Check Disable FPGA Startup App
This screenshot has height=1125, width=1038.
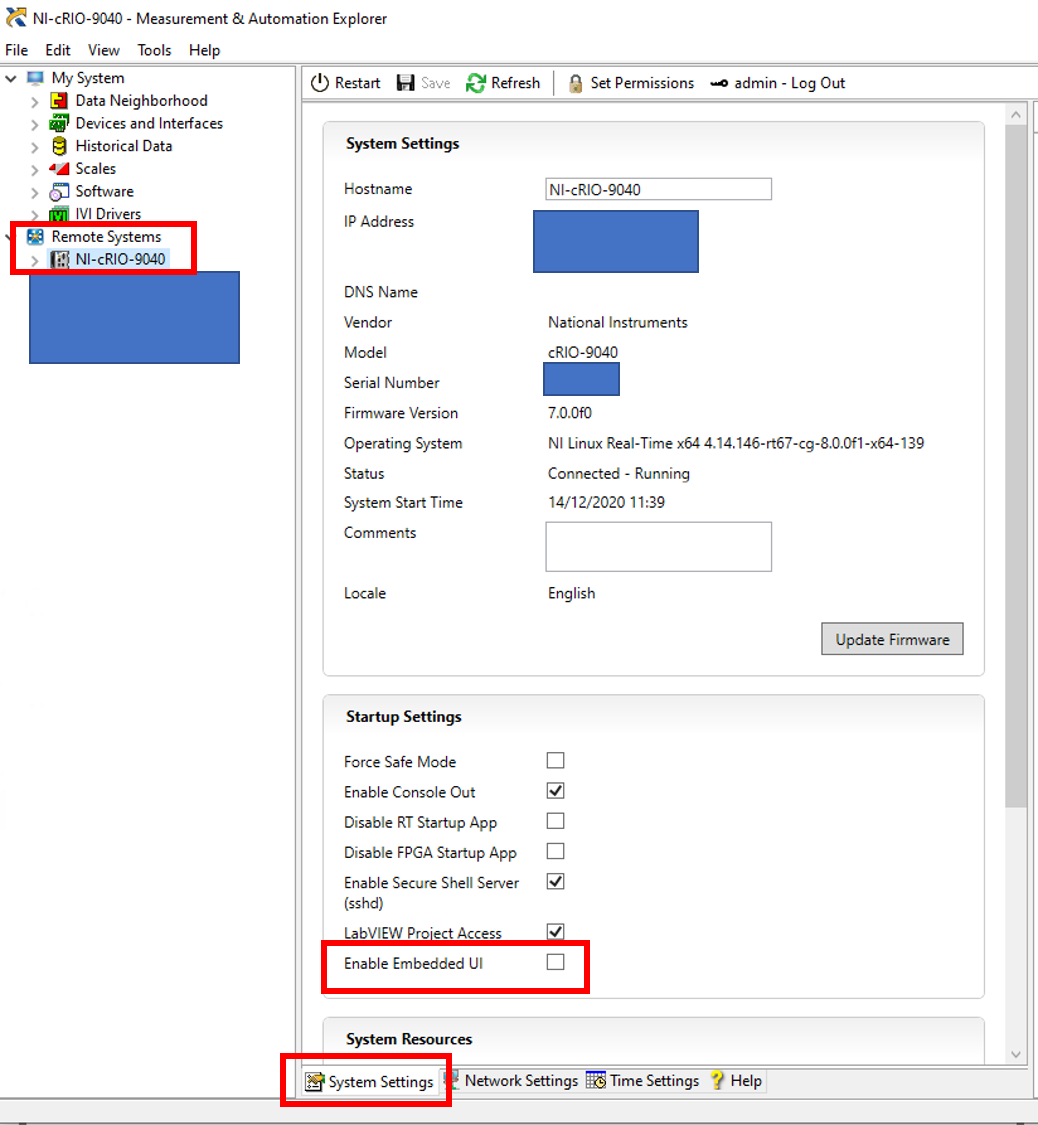pyautogui.click(x=555, y=851)
